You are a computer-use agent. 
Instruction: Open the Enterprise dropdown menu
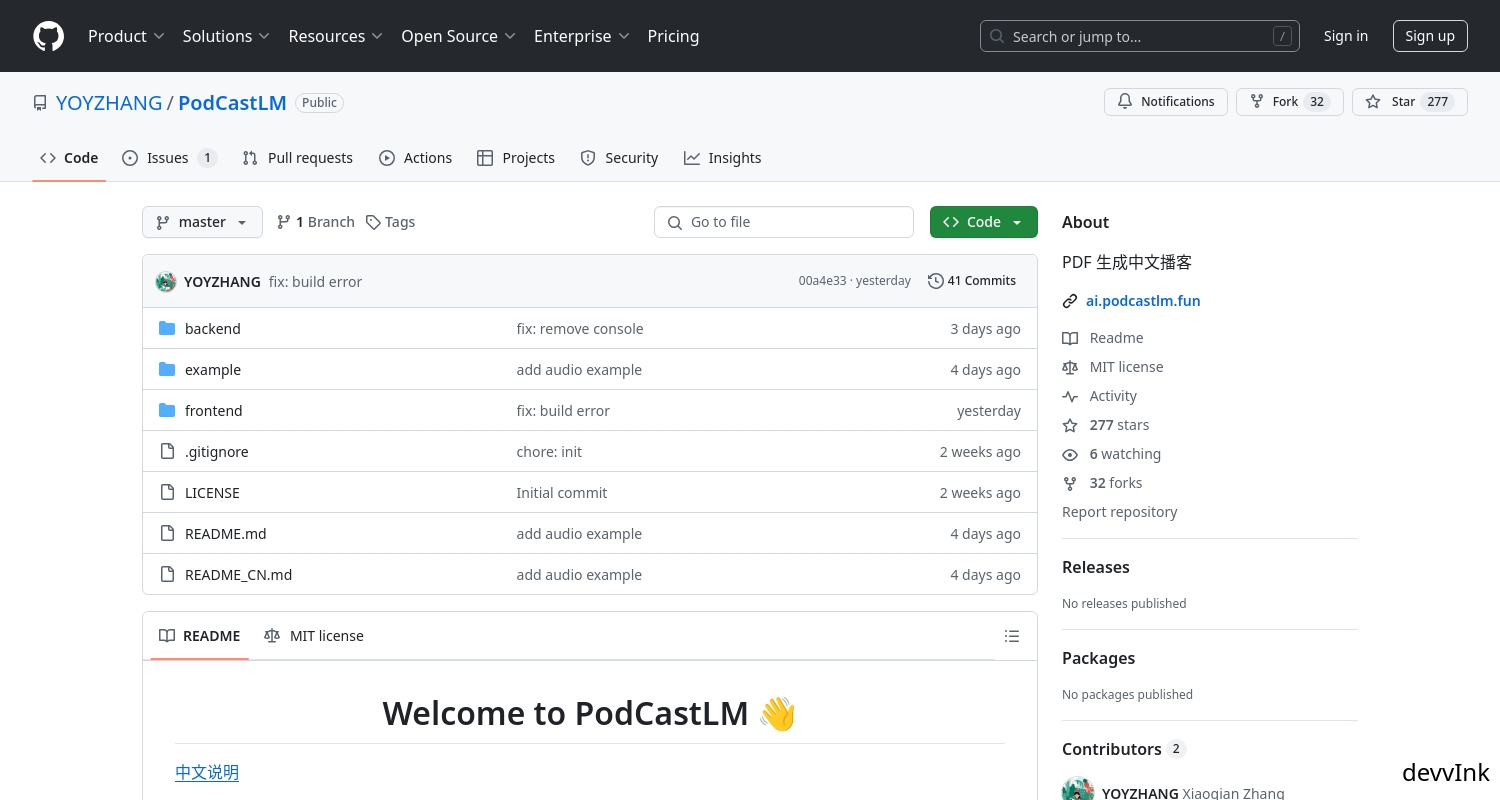click(582, 36)
